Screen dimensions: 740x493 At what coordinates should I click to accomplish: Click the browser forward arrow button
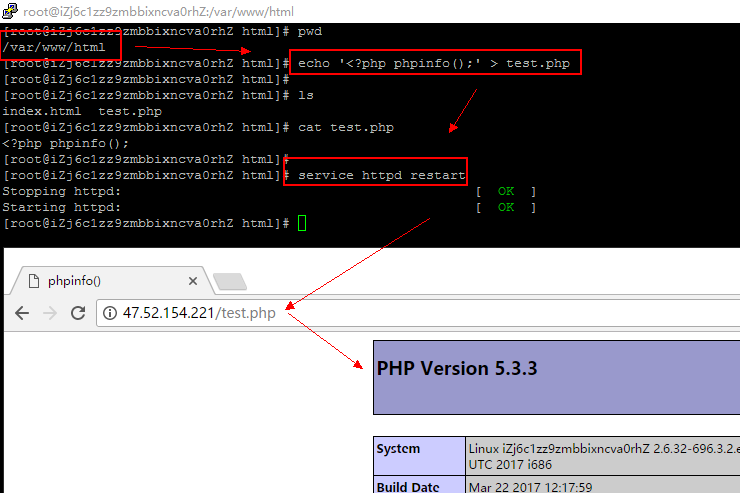tap(49, 313)
